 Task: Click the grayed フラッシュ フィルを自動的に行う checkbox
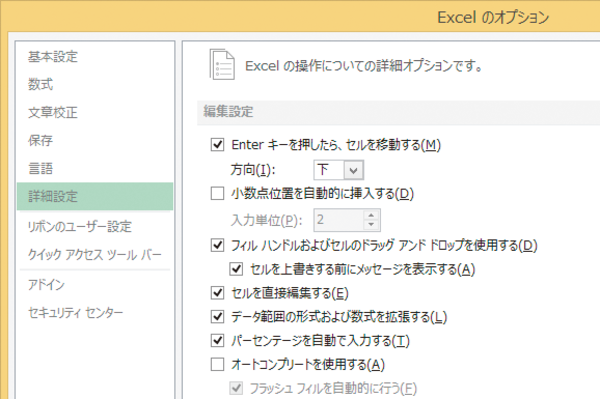click(x=236, y=389)
